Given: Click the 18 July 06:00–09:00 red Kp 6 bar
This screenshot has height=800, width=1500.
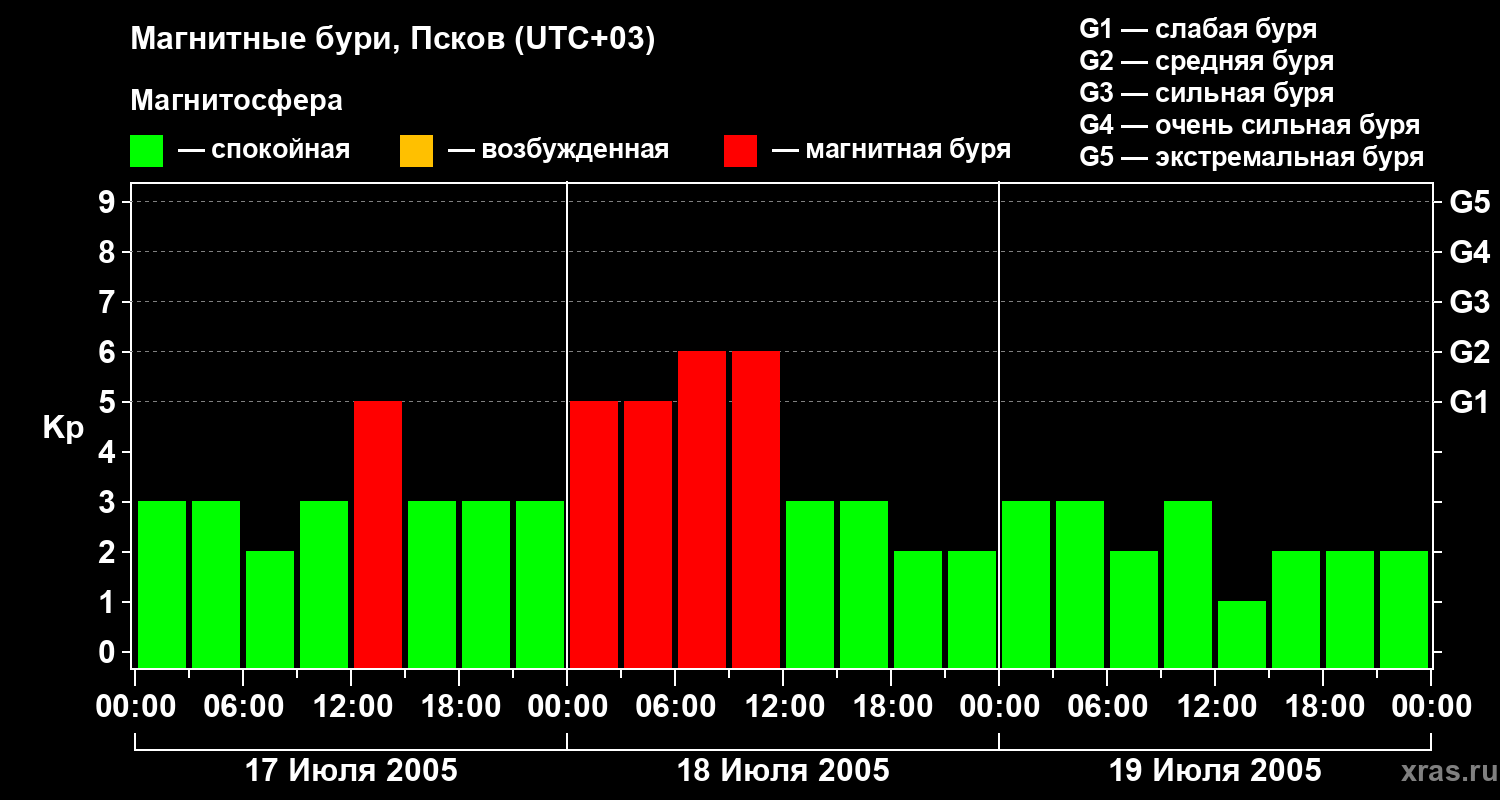Looking at the screenshot, I should 702,510.
